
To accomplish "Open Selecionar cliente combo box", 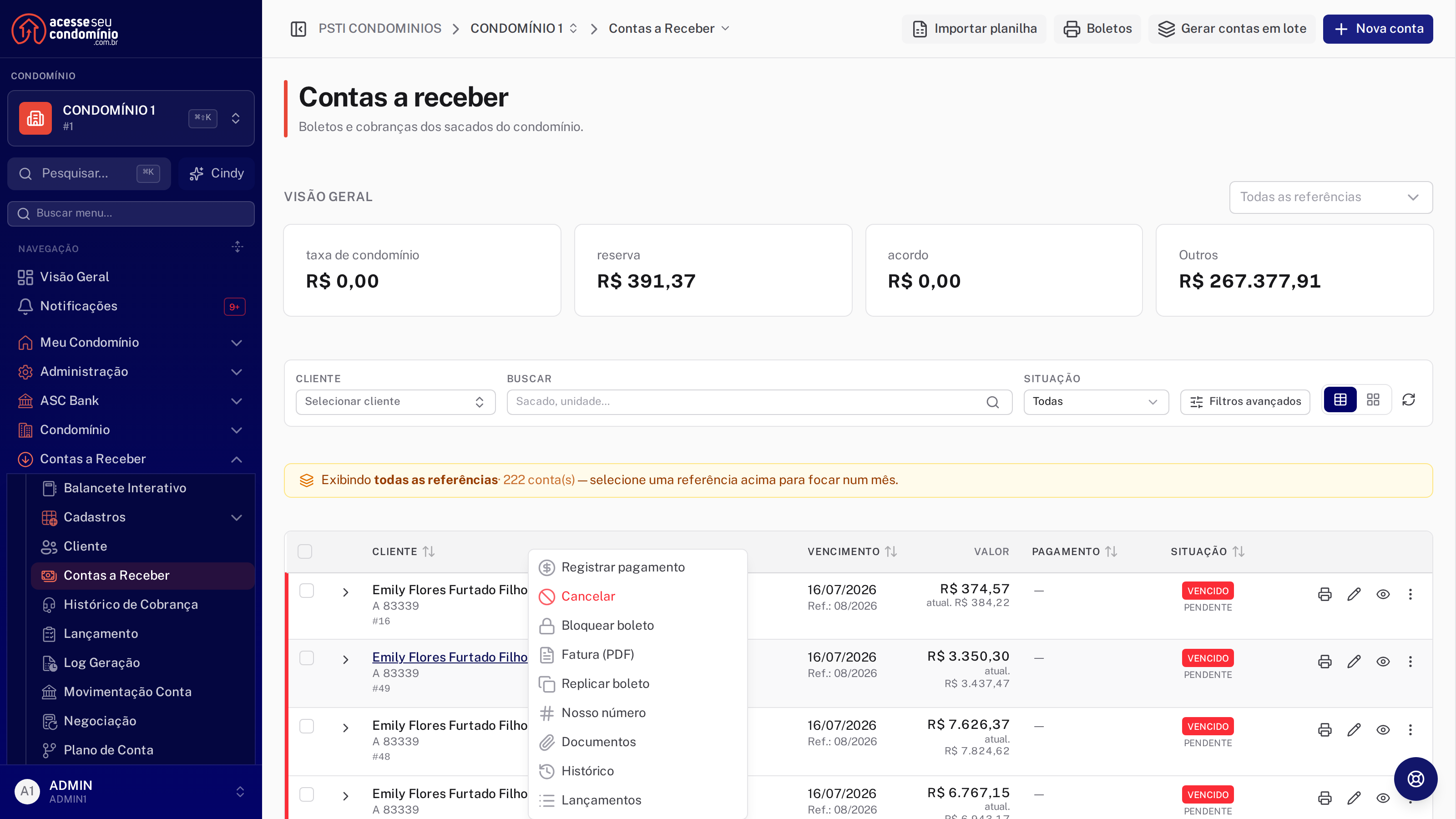I will [395, 402].
